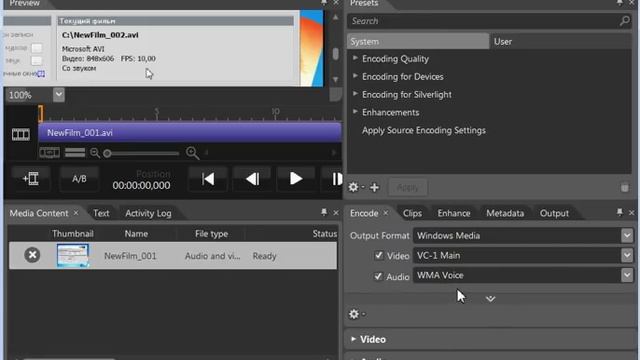Screen dimensions: 640x360
Task: Play the preview video
Action: (x=296, y=179)
